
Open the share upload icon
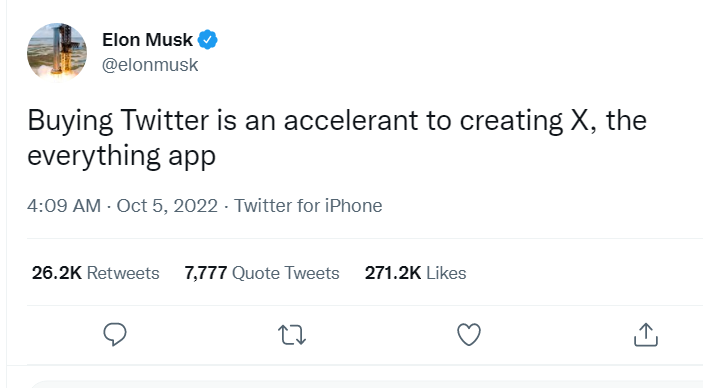pos(646,335)
